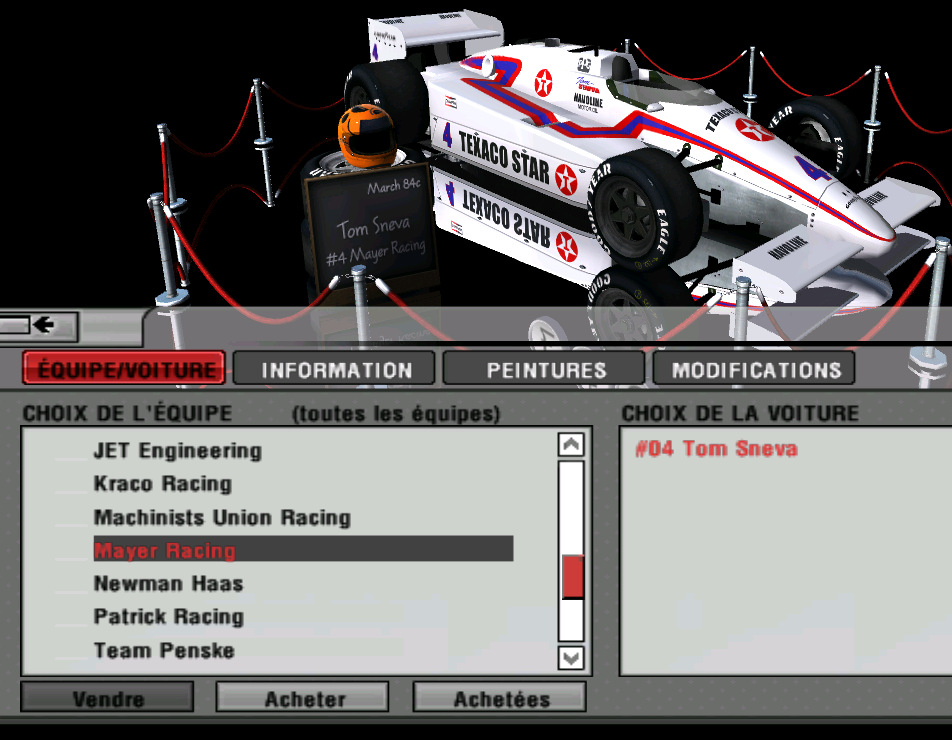Select the highlighted Mayer Racing row
Image resolution: width=952 pixels, height=740 pixels.
(x=303, y=549)
